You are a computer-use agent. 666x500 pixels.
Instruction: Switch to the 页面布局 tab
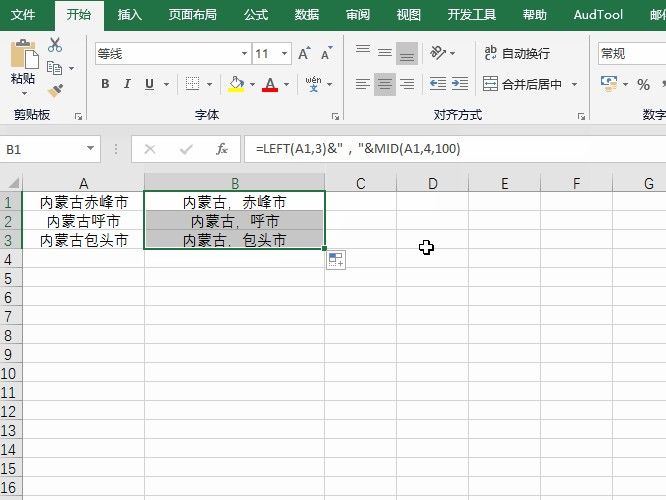193,15
